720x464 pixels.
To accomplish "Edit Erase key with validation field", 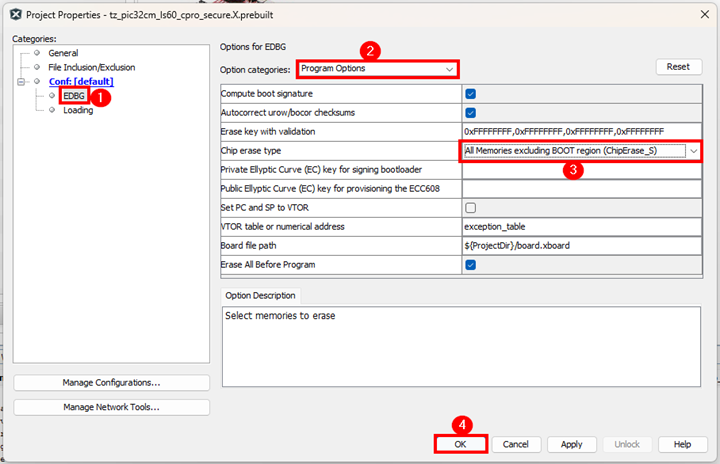I will click(580, 131).
